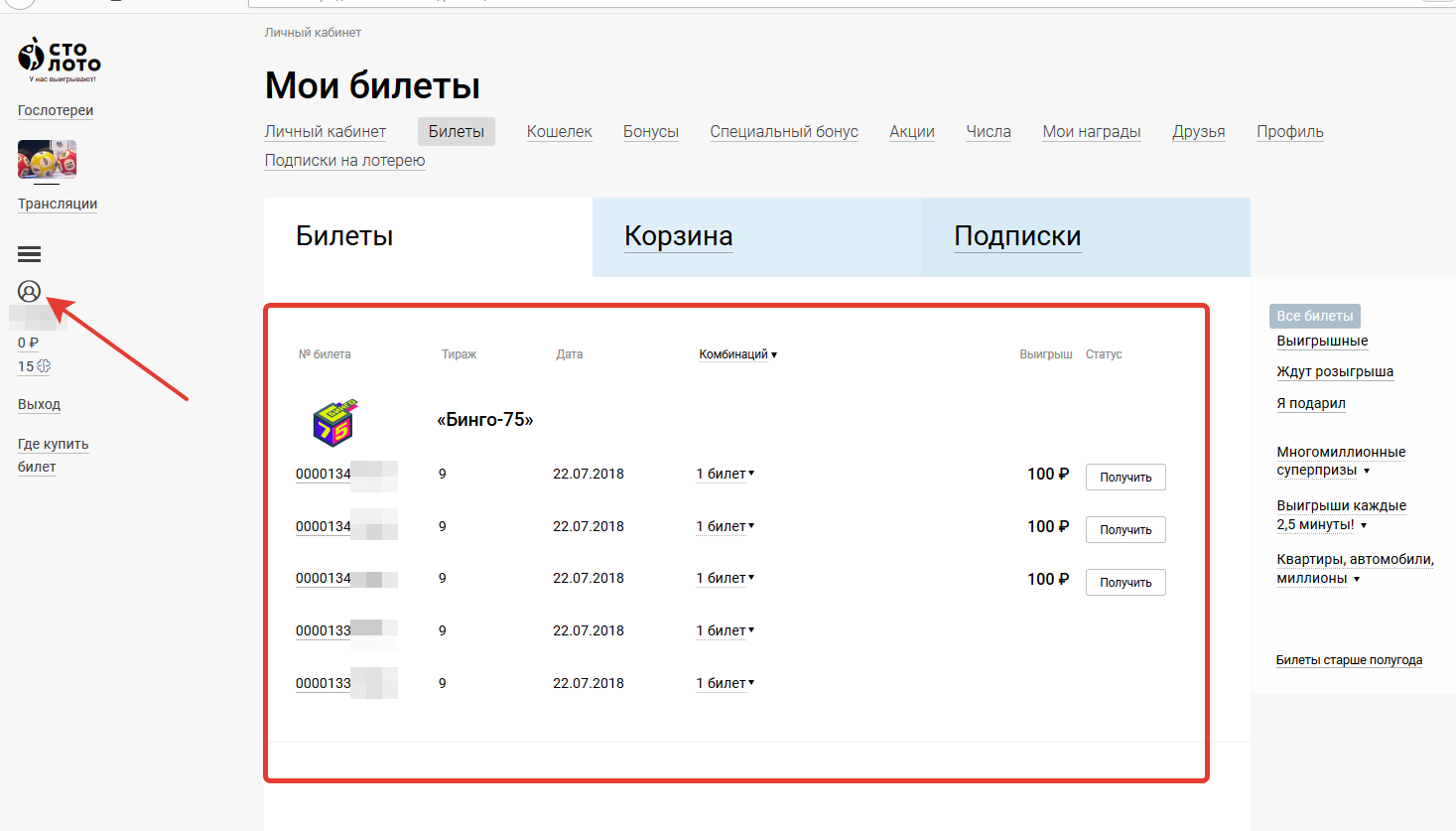Click the «Бинго-75» lottery title
This screenshot has width=1456, height=831.
pos(485,420)
